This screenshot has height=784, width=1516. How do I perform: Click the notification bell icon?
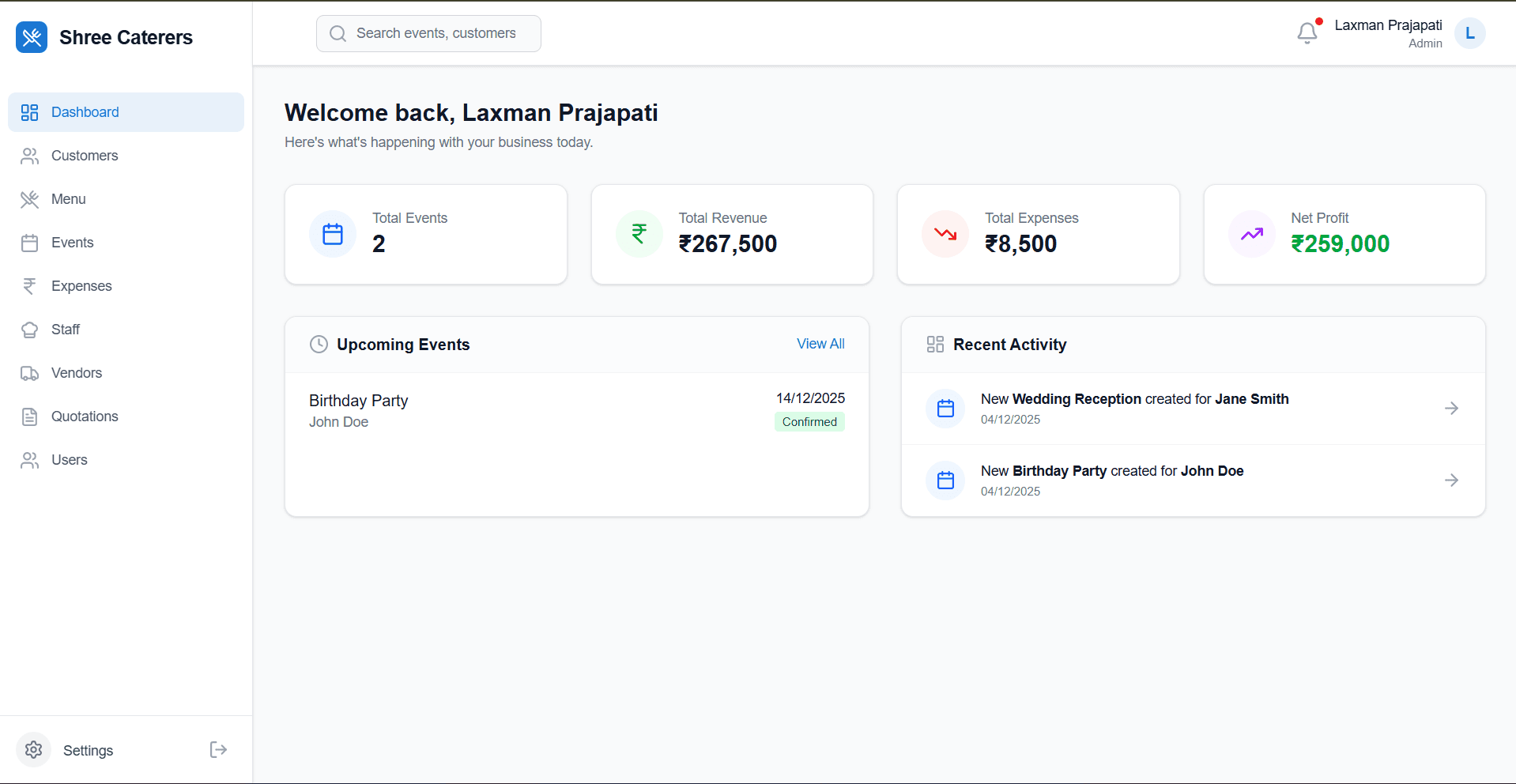(1307, 33)
